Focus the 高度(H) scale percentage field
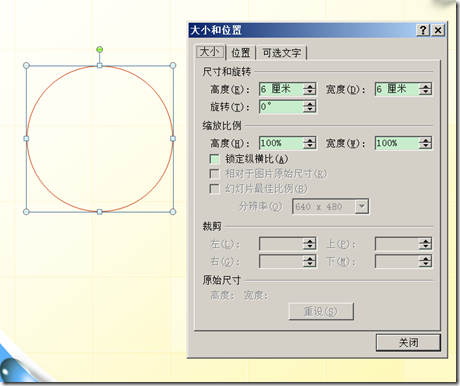Screen dimensions: 460x386 coord(281,143)
